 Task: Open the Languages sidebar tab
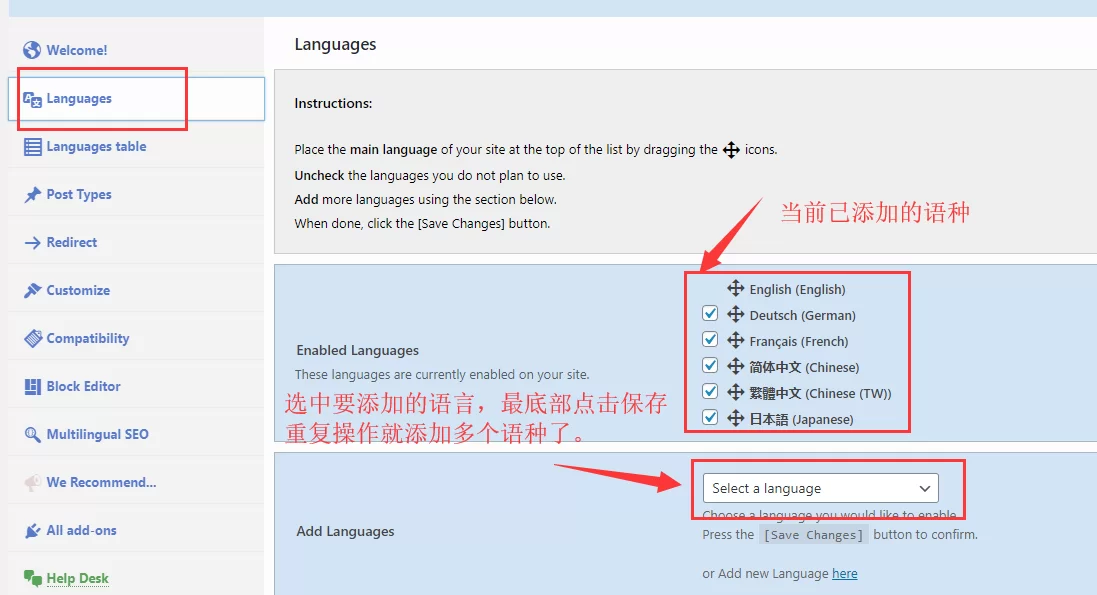pos(136,99)
